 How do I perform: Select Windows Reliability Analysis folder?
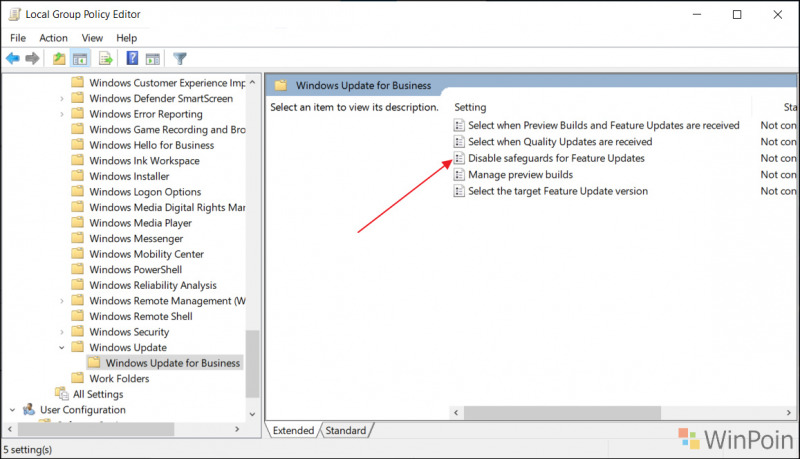point(153,285)
